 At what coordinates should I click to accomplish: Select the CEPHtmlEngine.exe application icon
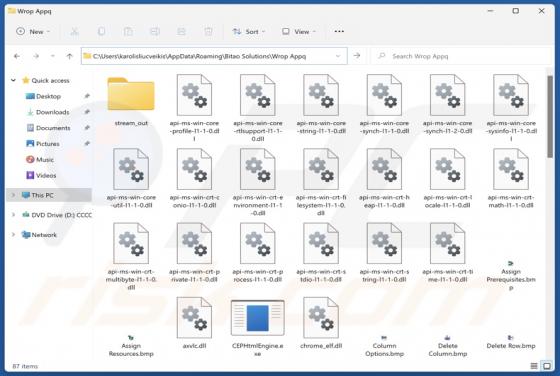[258, 317]
